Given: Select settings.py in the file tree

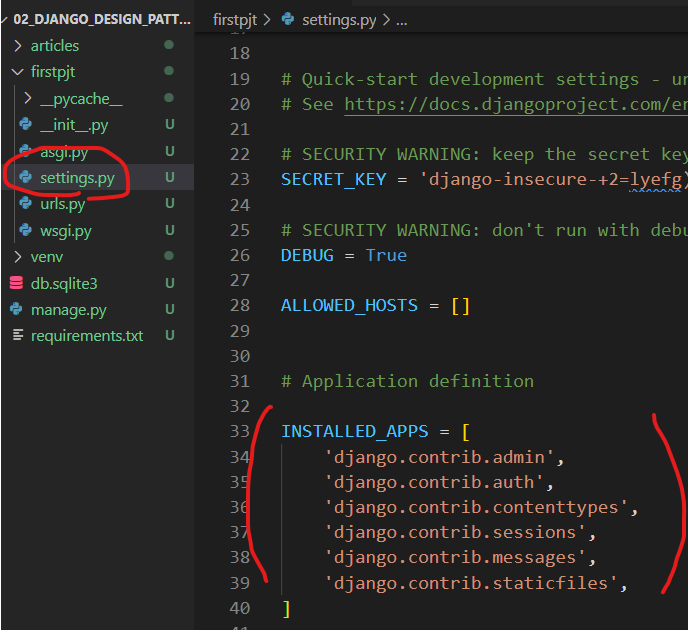Looking at the screenshot, I should coord(77,178).
